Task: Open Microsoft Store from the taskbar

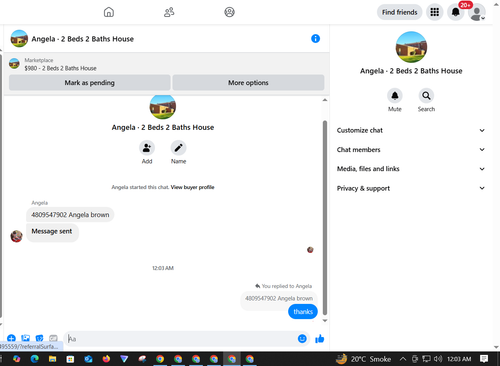Action: 70,359
